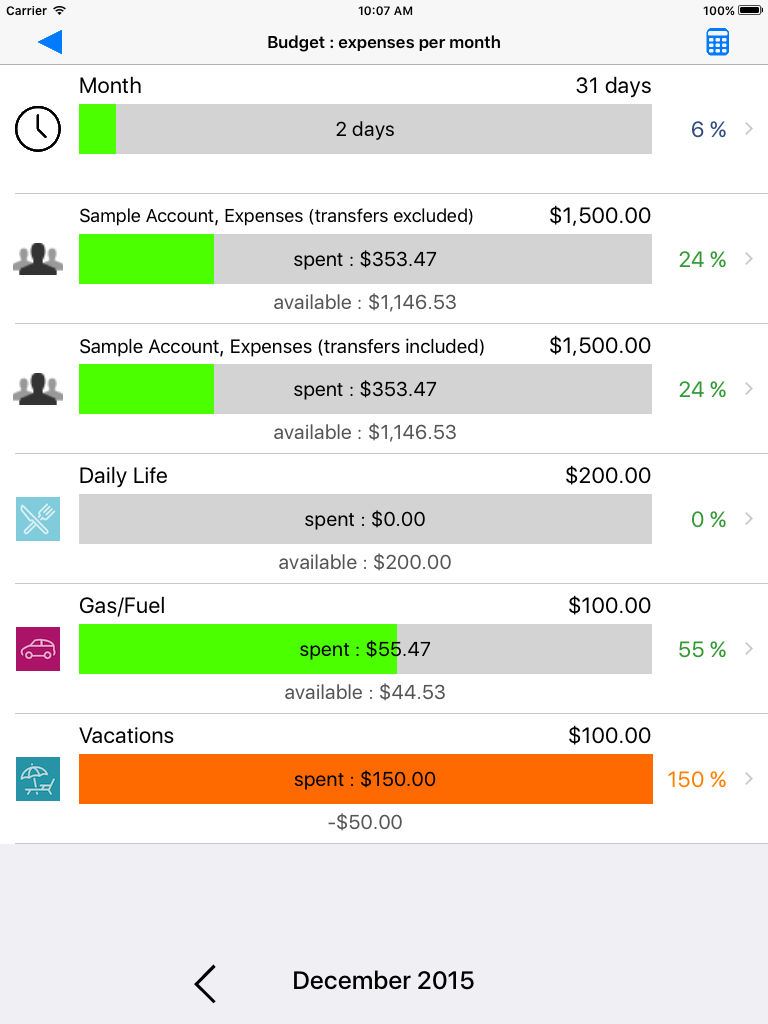Open the calculator grid icon
Screen dimensions: 768x1024
[717, 42]
